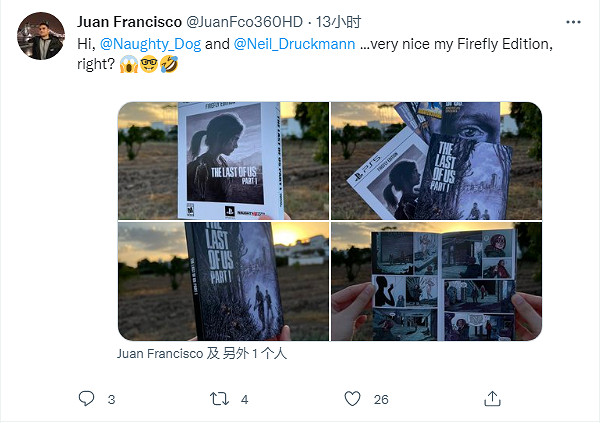This screenshot has width=601, height=423.
Task: Open the bottom-right open comic pages photo
Action: pos(436,282)
